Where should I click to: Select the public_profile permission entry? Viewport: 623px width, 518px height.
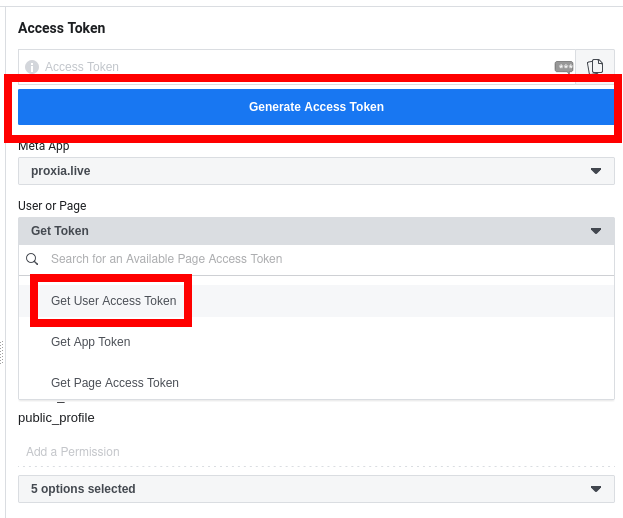point(57,418)
